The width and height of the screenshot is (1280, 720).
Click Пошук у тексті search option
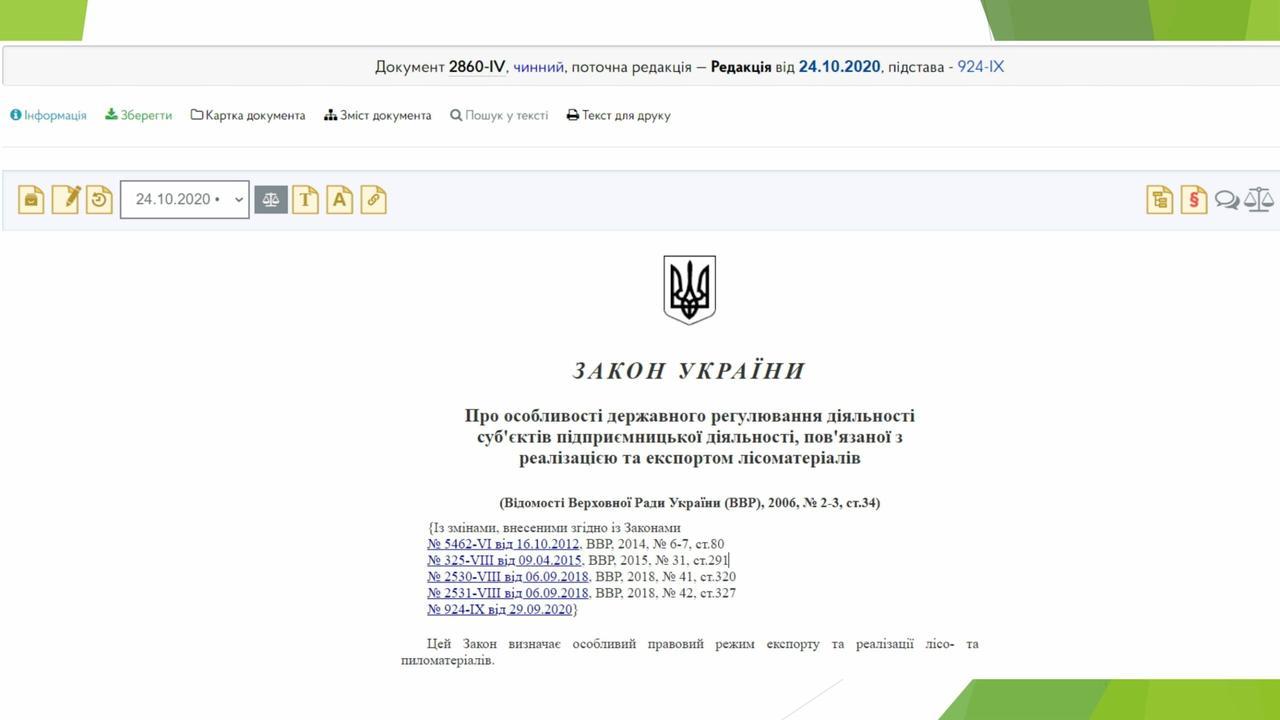click(499, 116)
